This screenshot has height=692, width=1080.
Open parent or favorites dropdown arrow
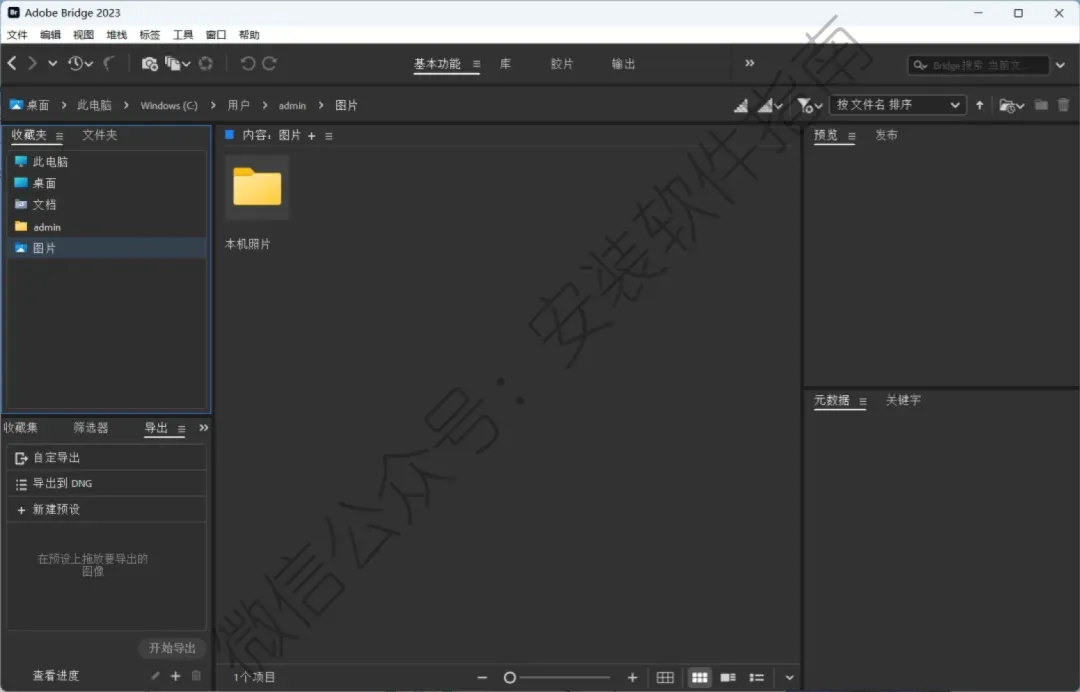(x=52, y=63)
